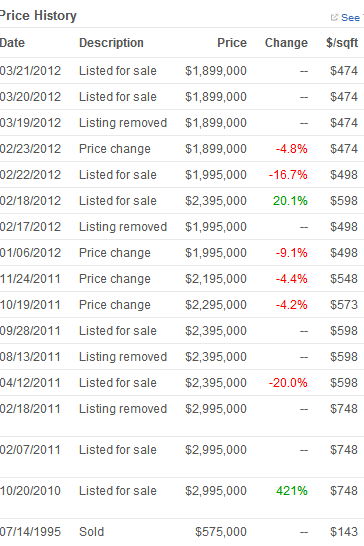Click the Change column header

pyautogui.click(x=286, y=43)
